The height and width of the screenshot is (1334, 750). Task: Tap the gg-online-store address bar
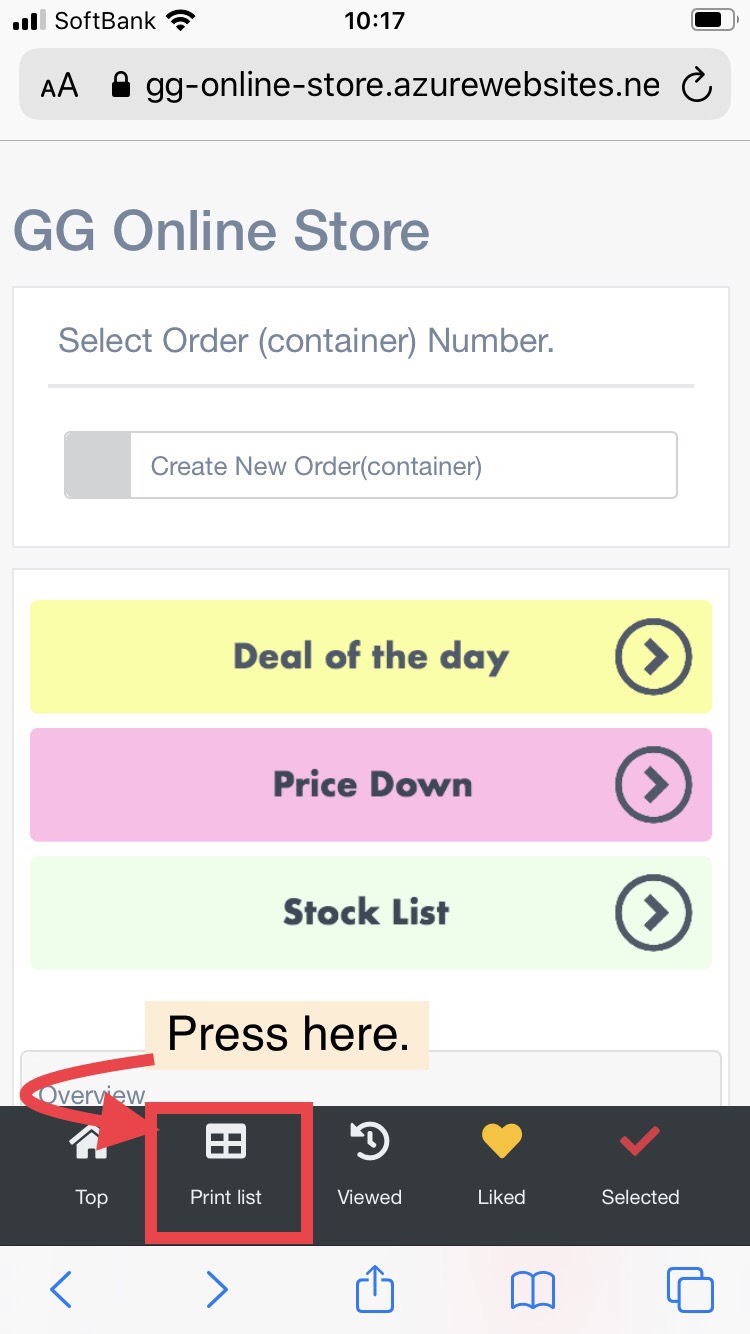tap(400, 85)
